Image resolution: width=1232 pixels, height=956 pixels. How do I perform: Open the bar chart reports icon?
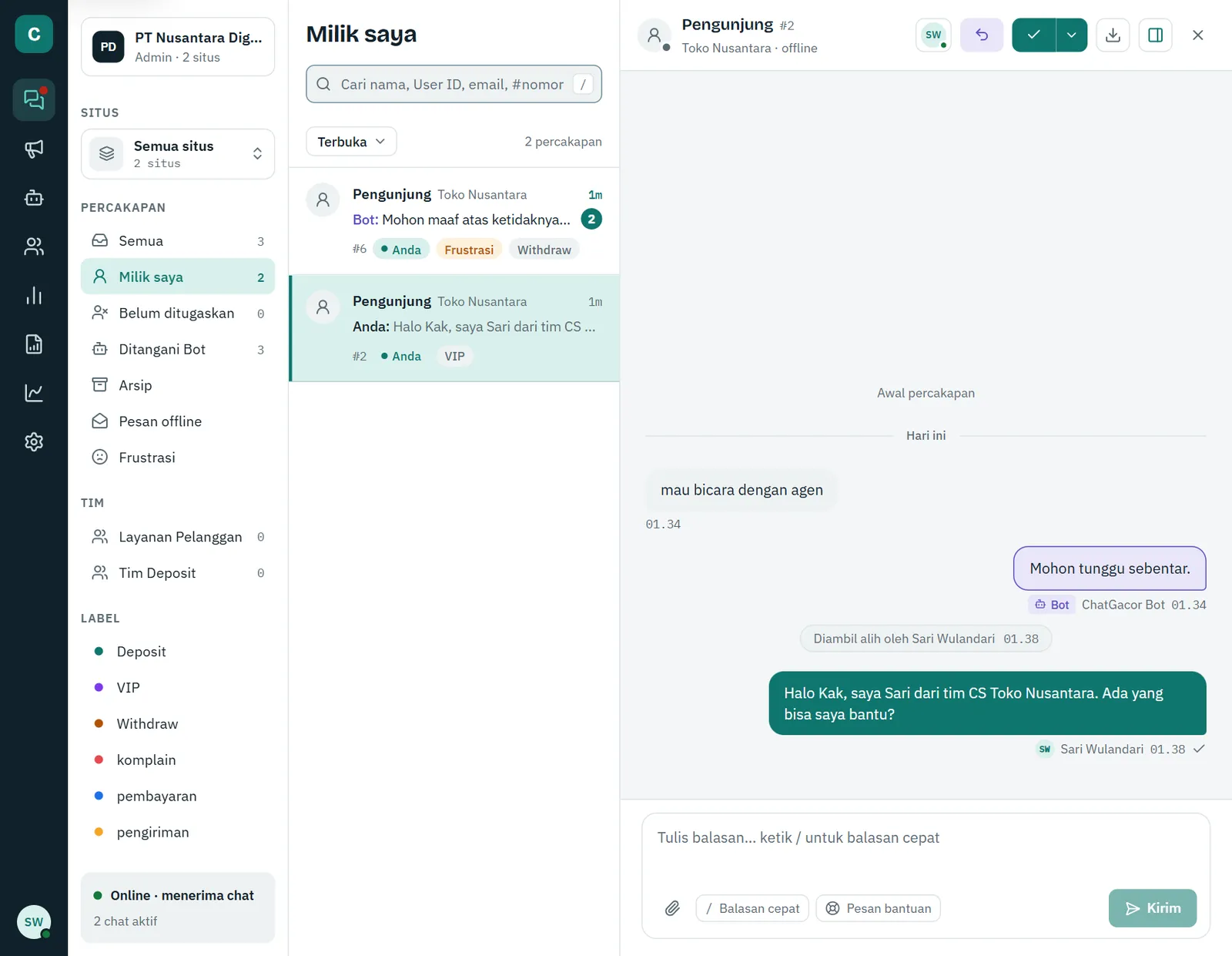coord(34,296)
